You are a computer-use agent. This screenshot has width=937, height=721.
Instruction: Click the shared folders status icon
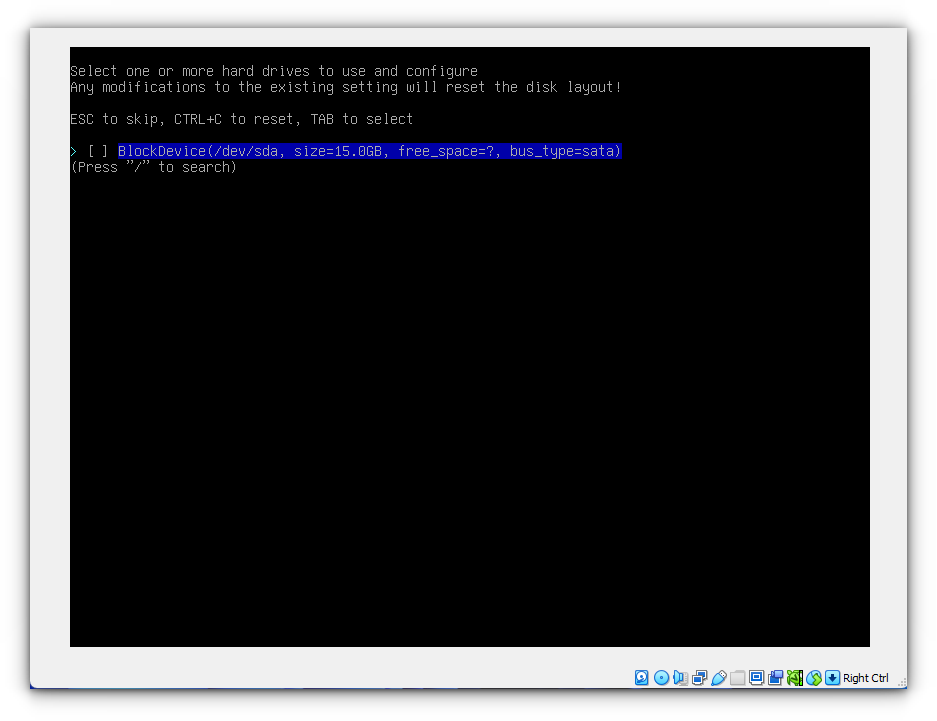(x=737, y=677)
